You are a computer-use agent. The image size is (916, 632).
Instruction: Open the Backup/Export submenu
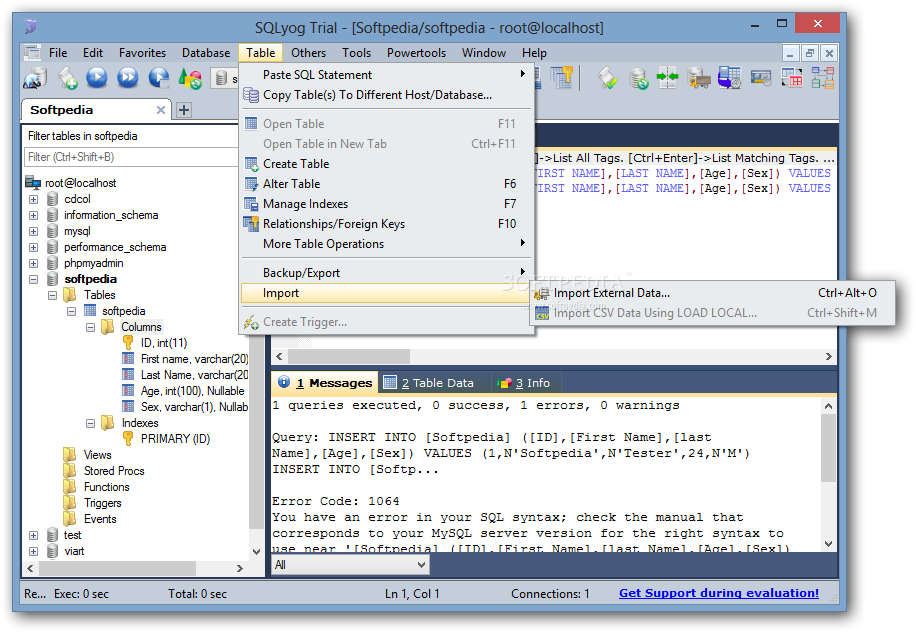click(x=387, y=273)
